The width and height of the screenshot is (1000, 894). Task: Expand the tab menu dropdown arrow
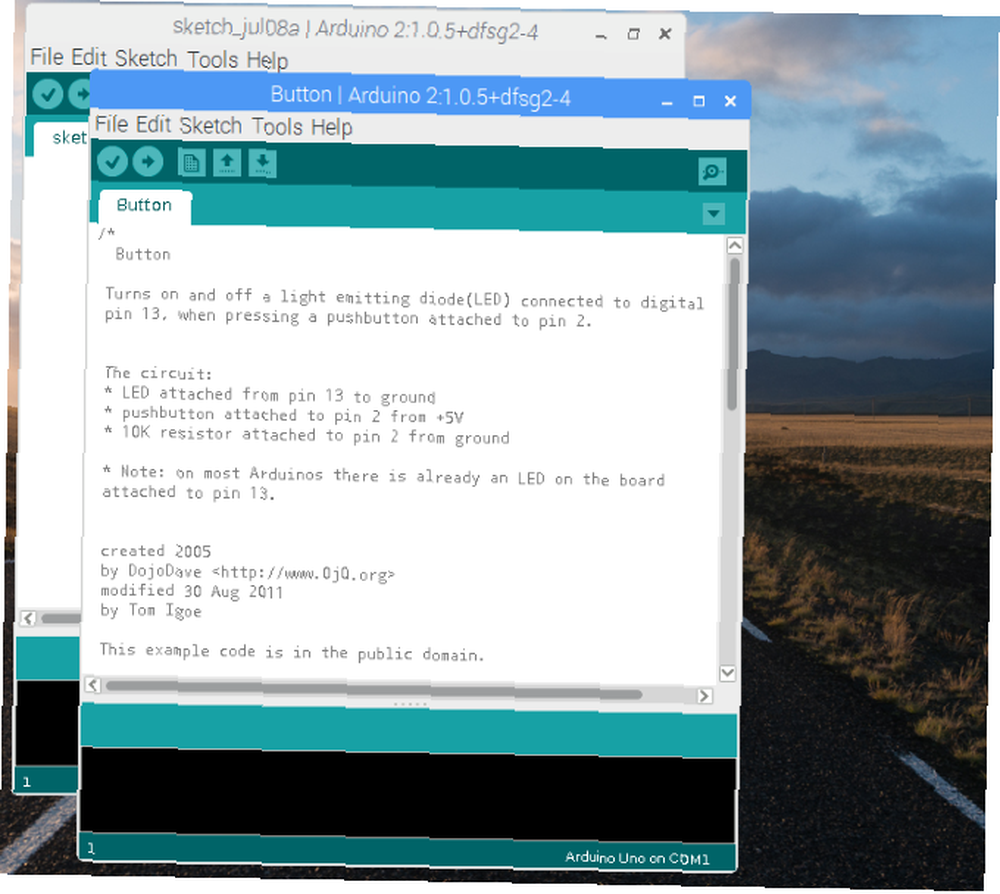click(x=714, y=214)
